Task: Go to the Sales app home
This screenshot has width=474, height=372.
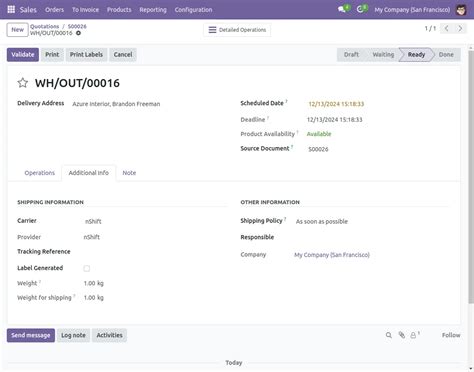Action: click(x=28, y=10)
